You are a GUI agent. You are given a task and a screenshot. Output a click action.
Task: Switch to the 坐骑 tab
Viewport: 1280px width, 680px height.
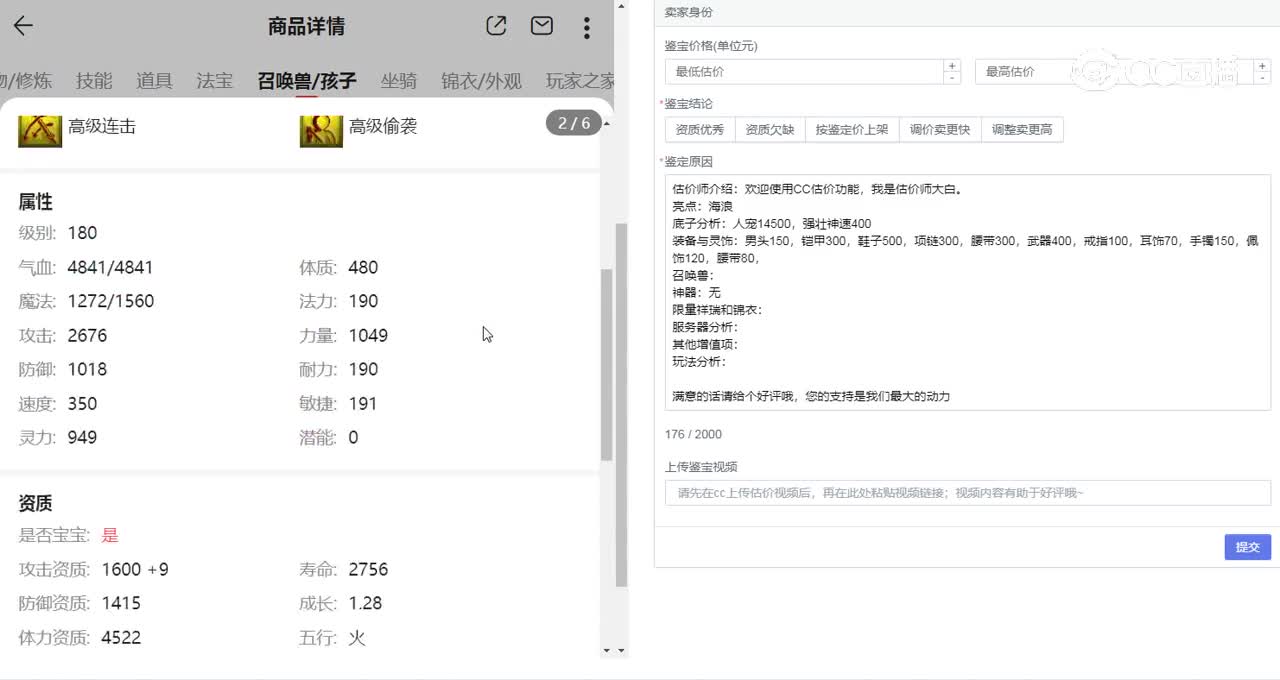point(400,81)
